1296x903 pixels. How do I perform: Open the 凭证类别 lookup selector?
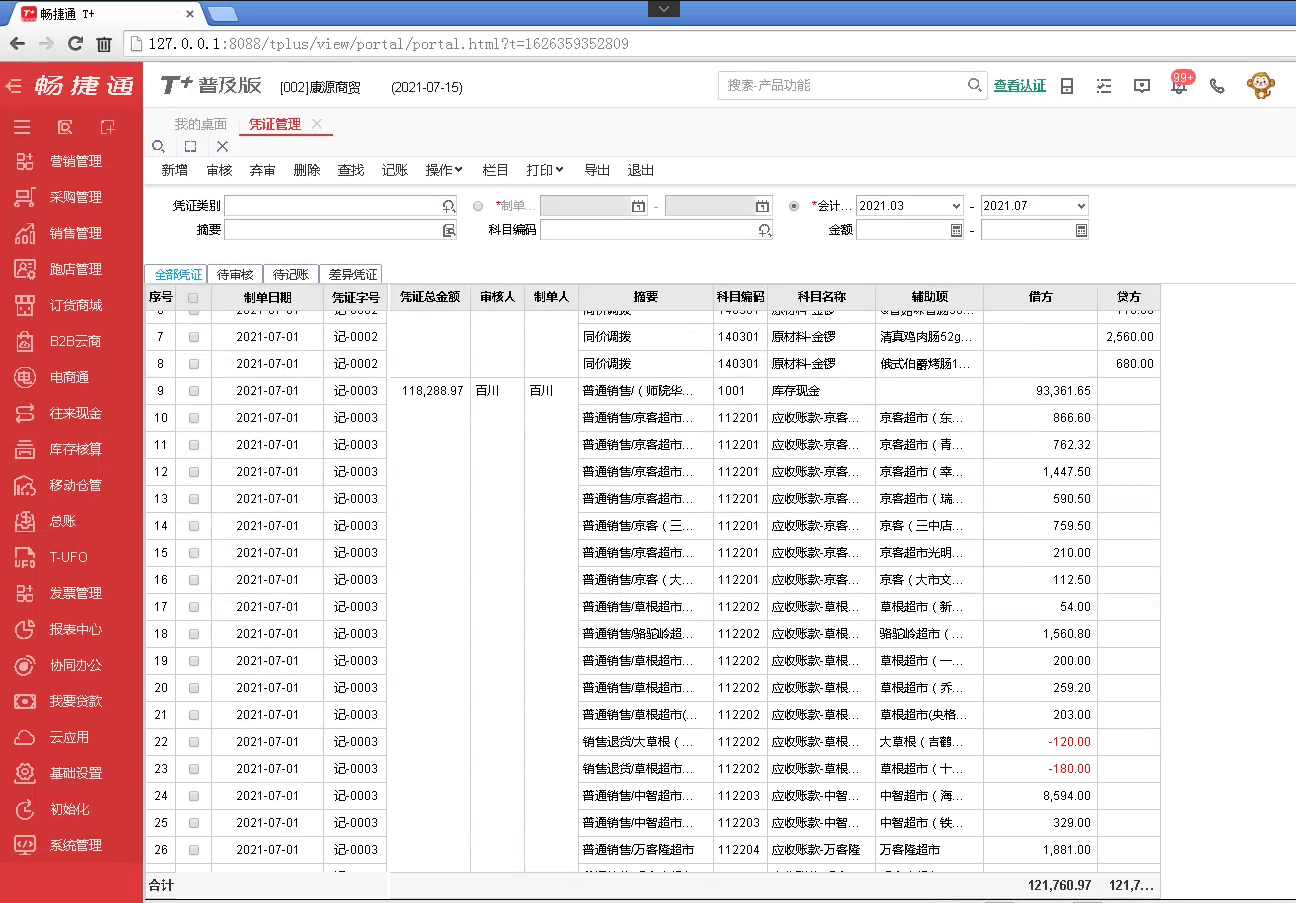click(448, 206)
